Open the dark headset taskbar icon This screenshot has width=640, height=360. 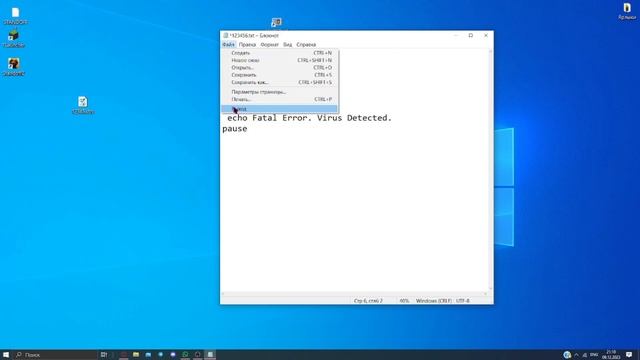click(x=198, y=355)
